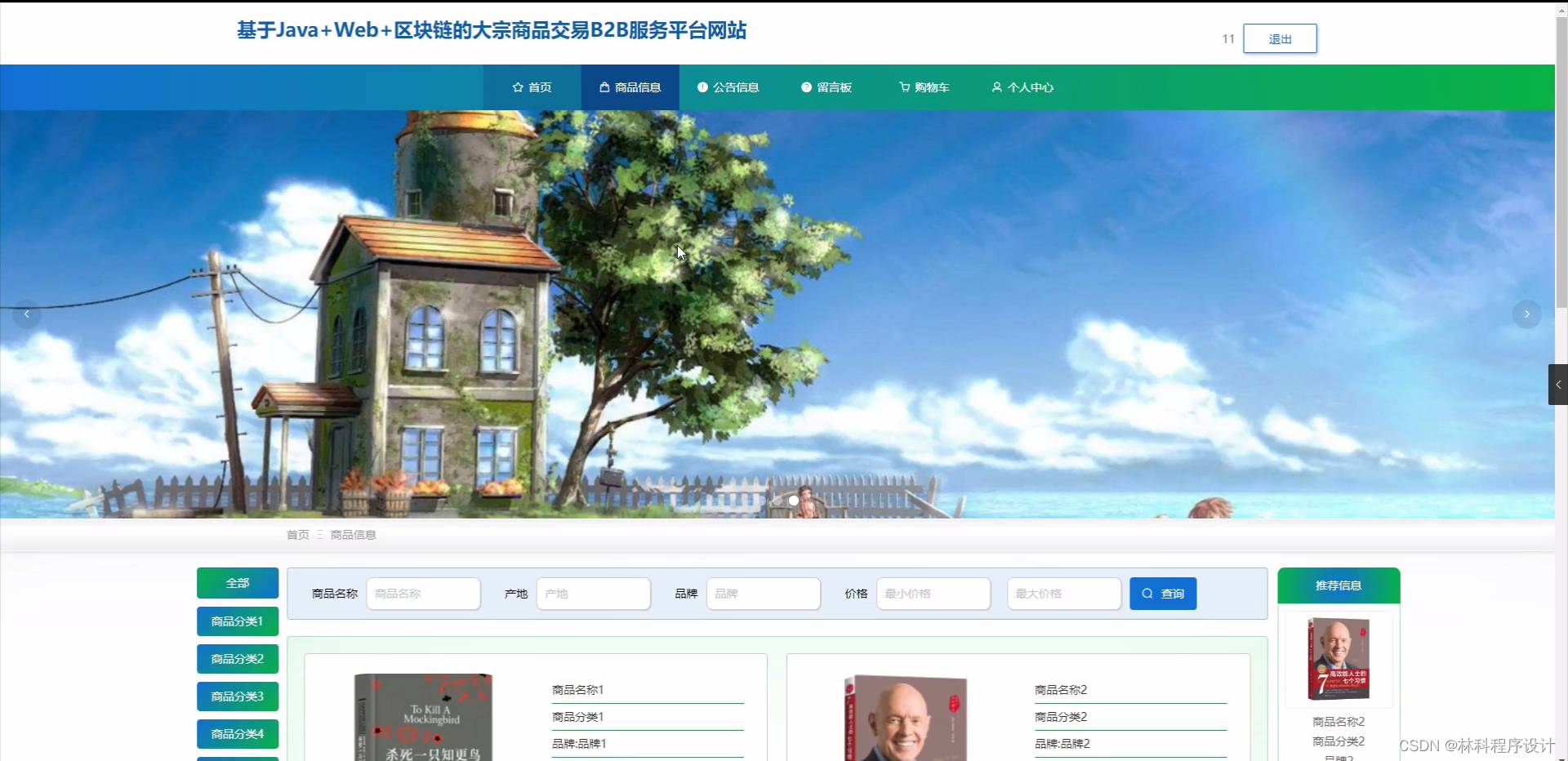Click the site title heading
This screenshot has height=761, width=1568.
[x=492, y=30]
